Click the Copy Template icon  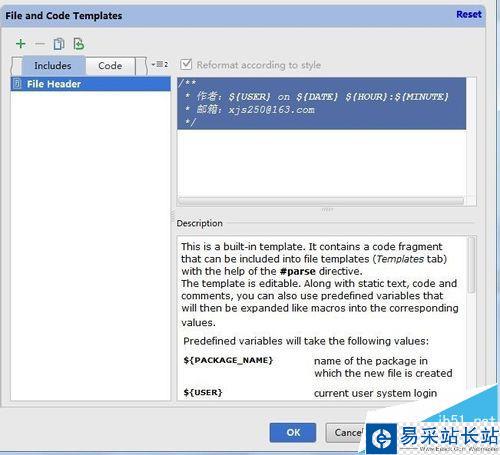[59, 44]
